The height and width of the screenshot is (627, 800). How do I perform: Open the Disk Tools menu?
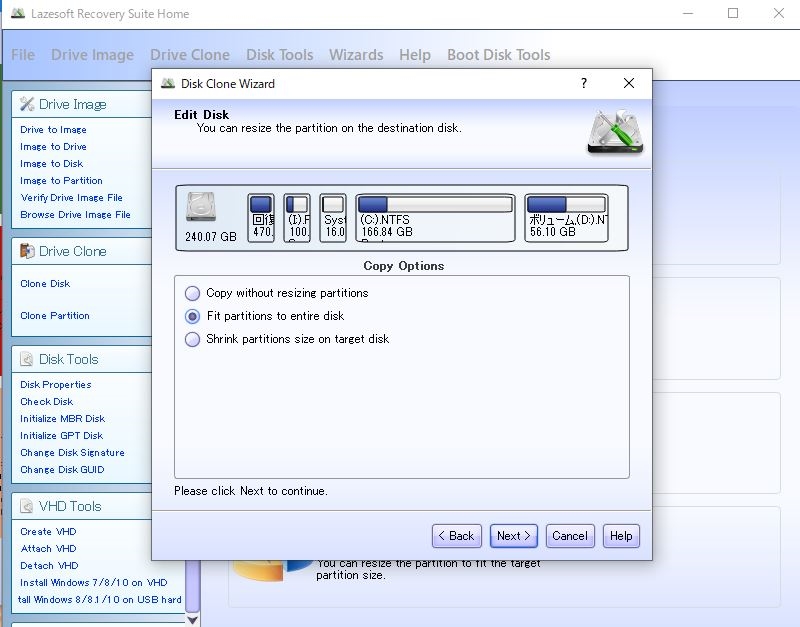(280, 55)
